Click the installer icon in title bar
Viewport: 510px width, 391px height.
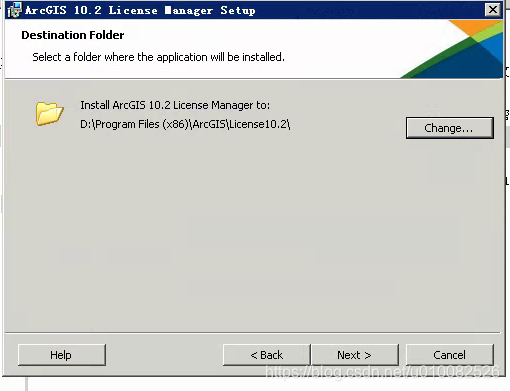[x=15, y=10]
